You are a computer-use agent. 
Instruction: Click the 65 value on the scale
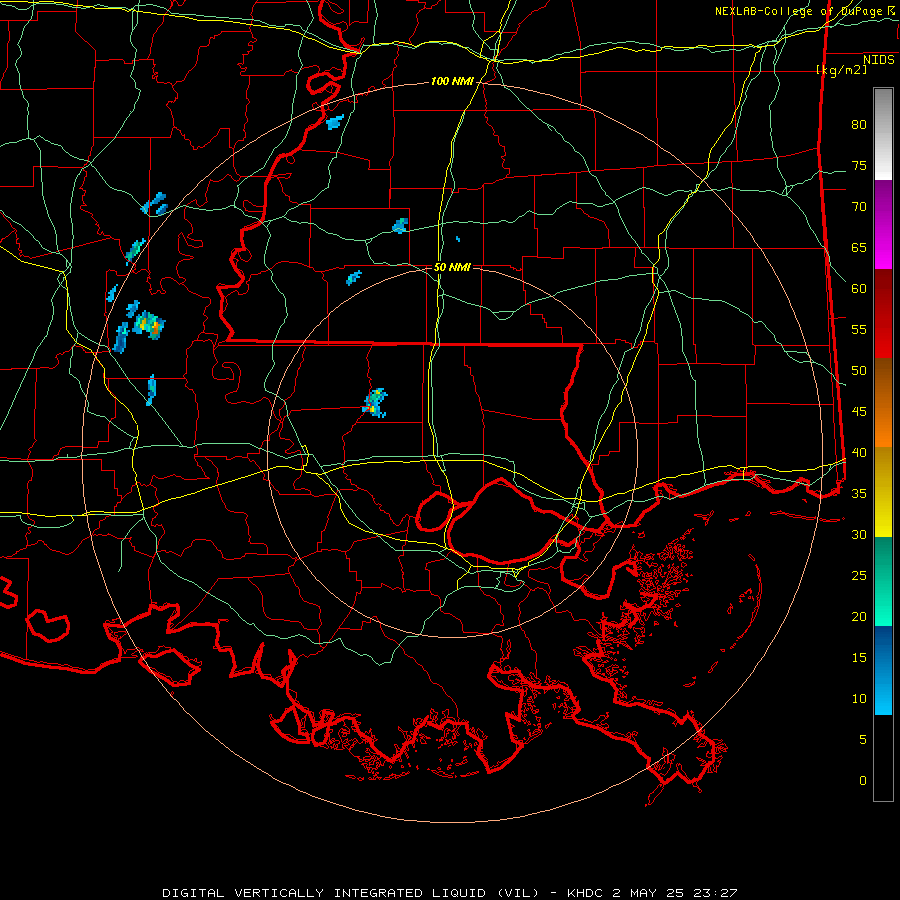(859, 247)
